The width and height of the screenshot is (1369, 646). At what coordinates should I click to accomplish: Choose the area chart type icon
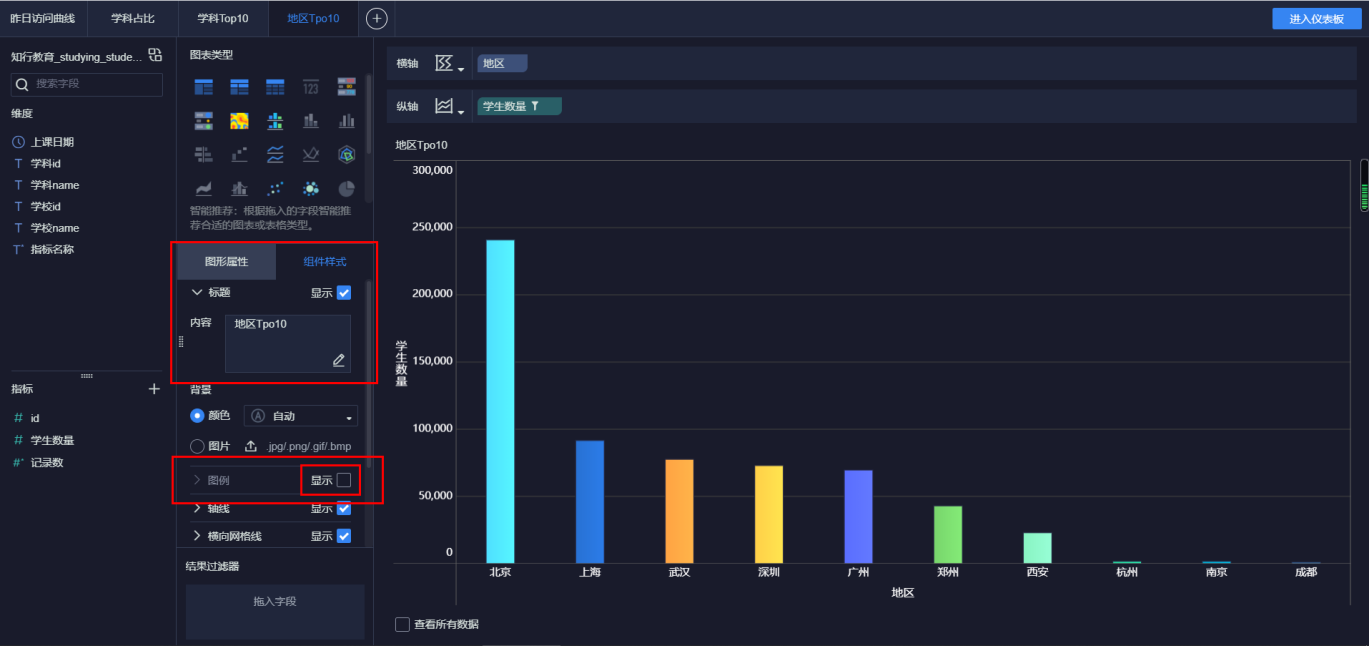point(203,188)
